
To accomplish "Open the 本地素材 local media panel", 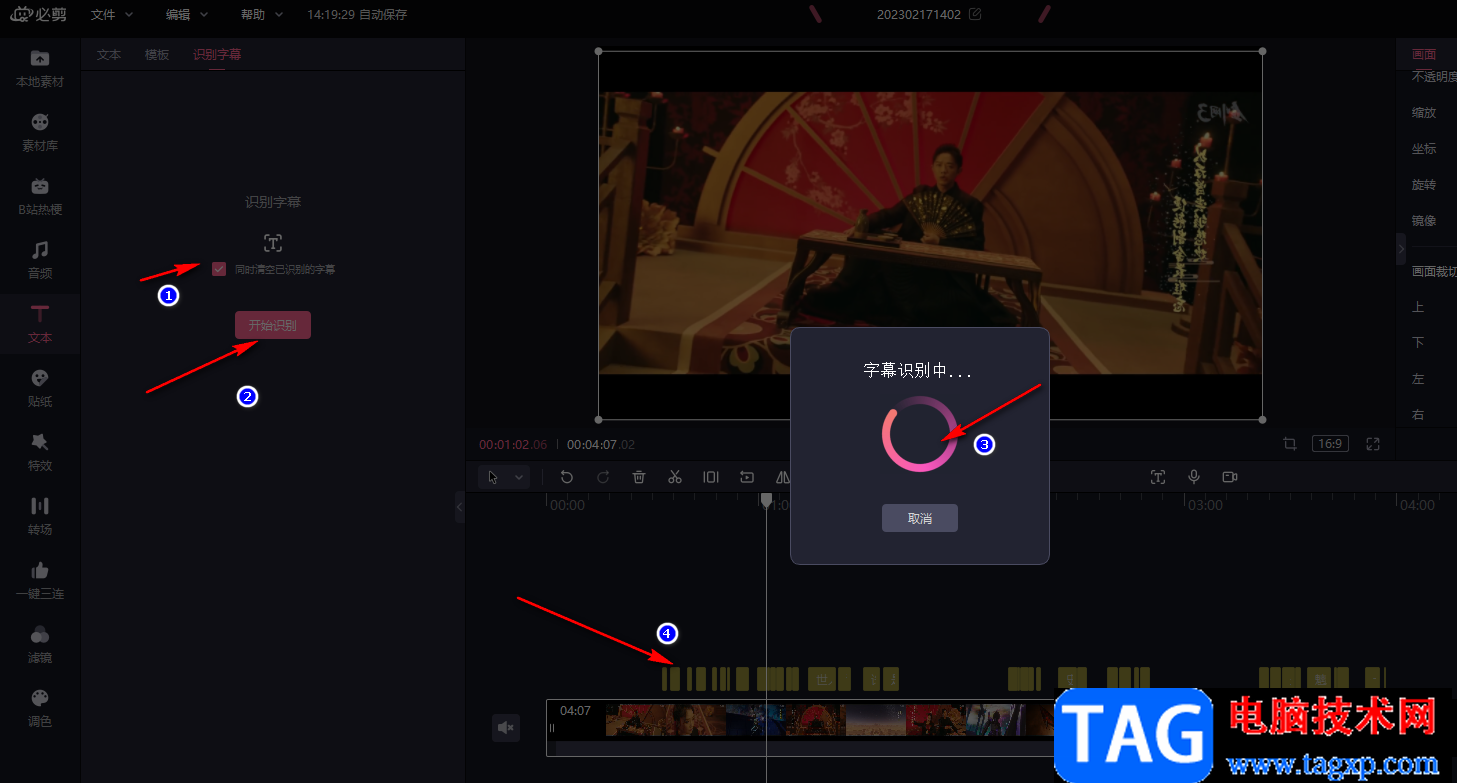I will [x=40, y=68].
